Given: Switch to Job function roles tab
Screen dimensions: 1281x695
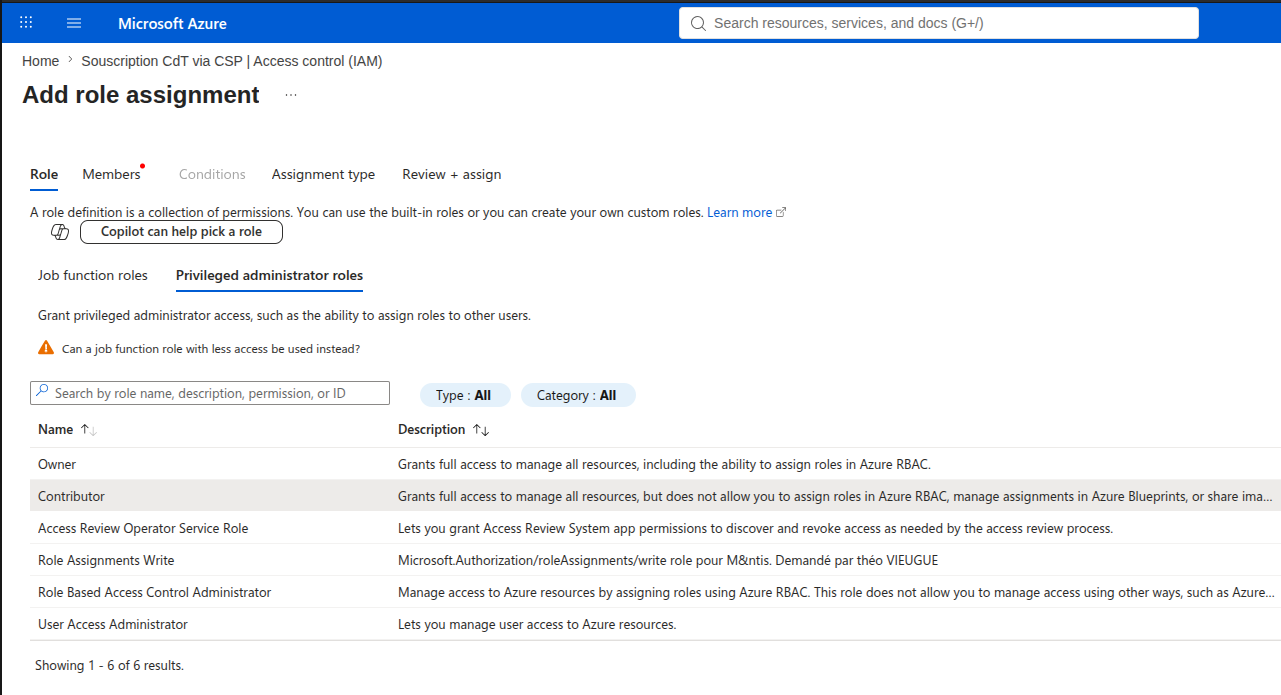Looking at the screenshot, I should coord(93,275).
